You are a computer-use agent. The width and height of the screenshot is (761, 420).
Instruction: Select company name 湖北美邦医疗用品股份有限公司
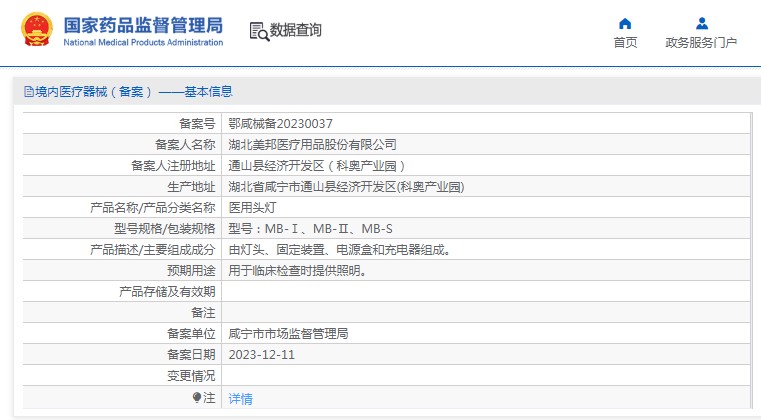313,144
